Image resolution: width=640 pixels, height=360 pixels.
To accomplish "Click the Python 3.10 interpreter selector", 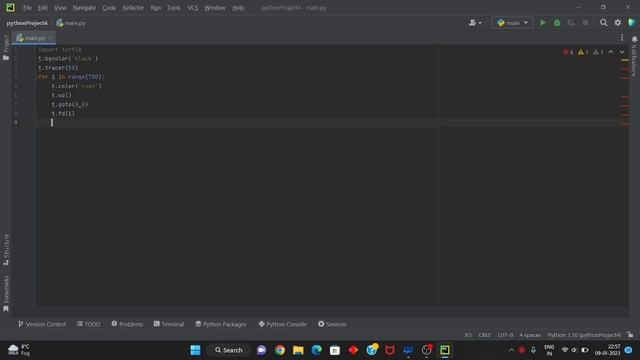I will [584, 335].
